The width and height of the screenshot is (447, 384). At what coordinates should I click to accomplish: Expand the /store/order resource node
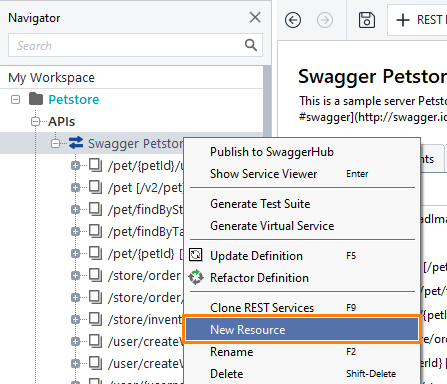[76, 275]
